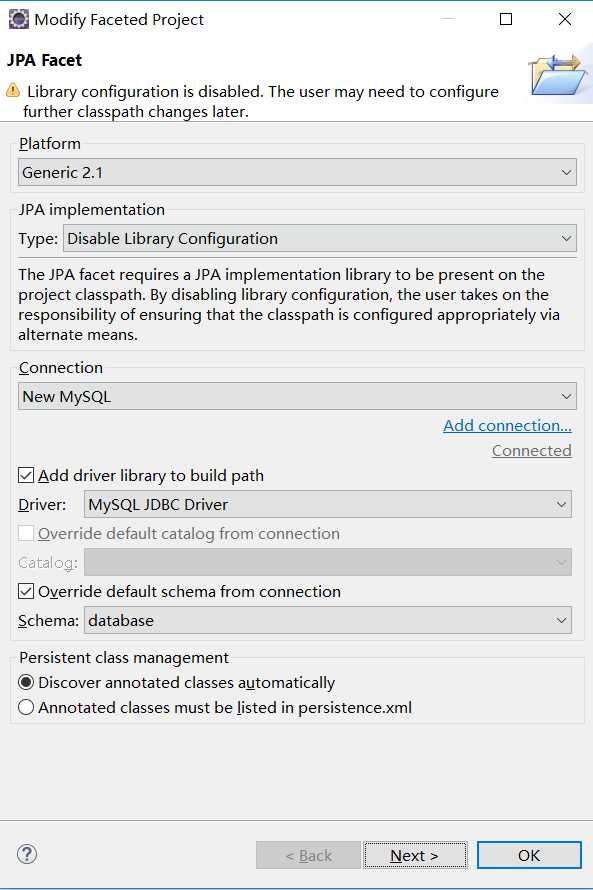Toggle Override default schema from connection
This screenshot has width=593, height=890.
click(26, 591)
